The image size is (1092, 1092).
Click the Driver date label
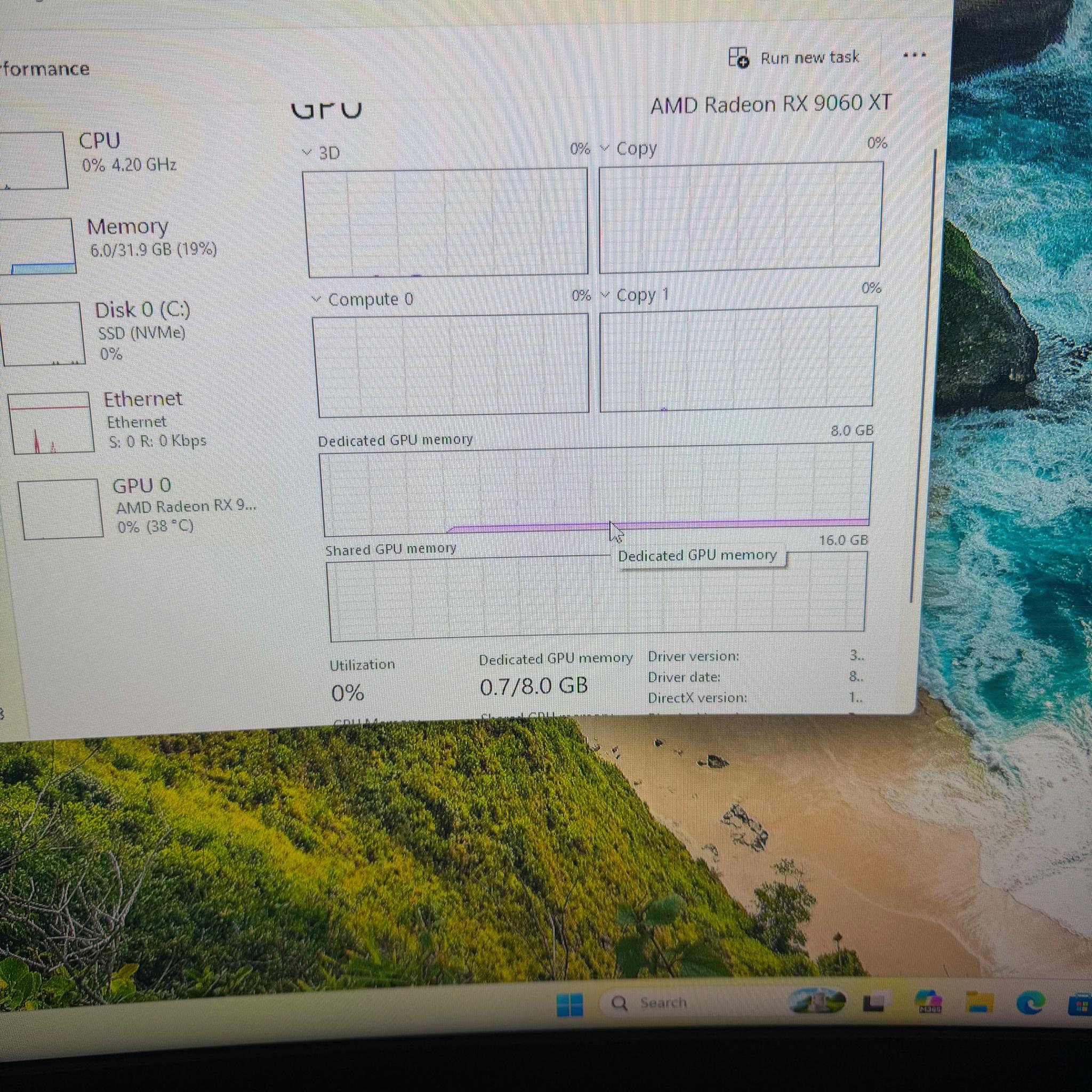coord(684,677)
